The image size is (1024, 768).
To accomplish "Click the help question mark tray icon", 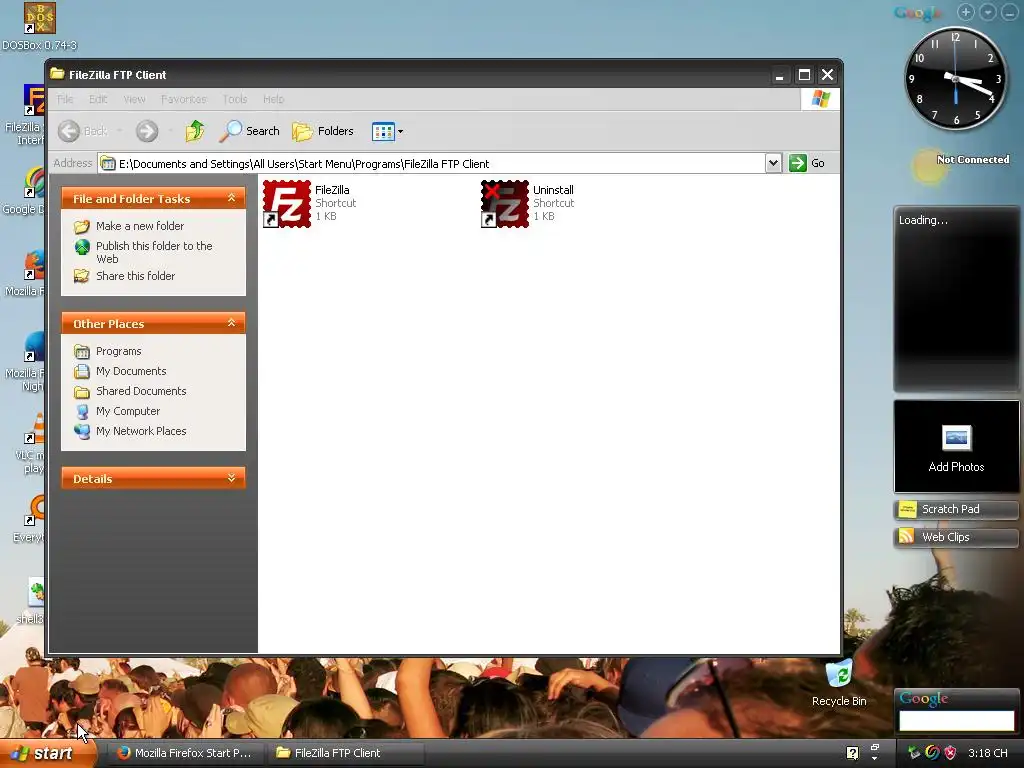I will tap(852, 753).
